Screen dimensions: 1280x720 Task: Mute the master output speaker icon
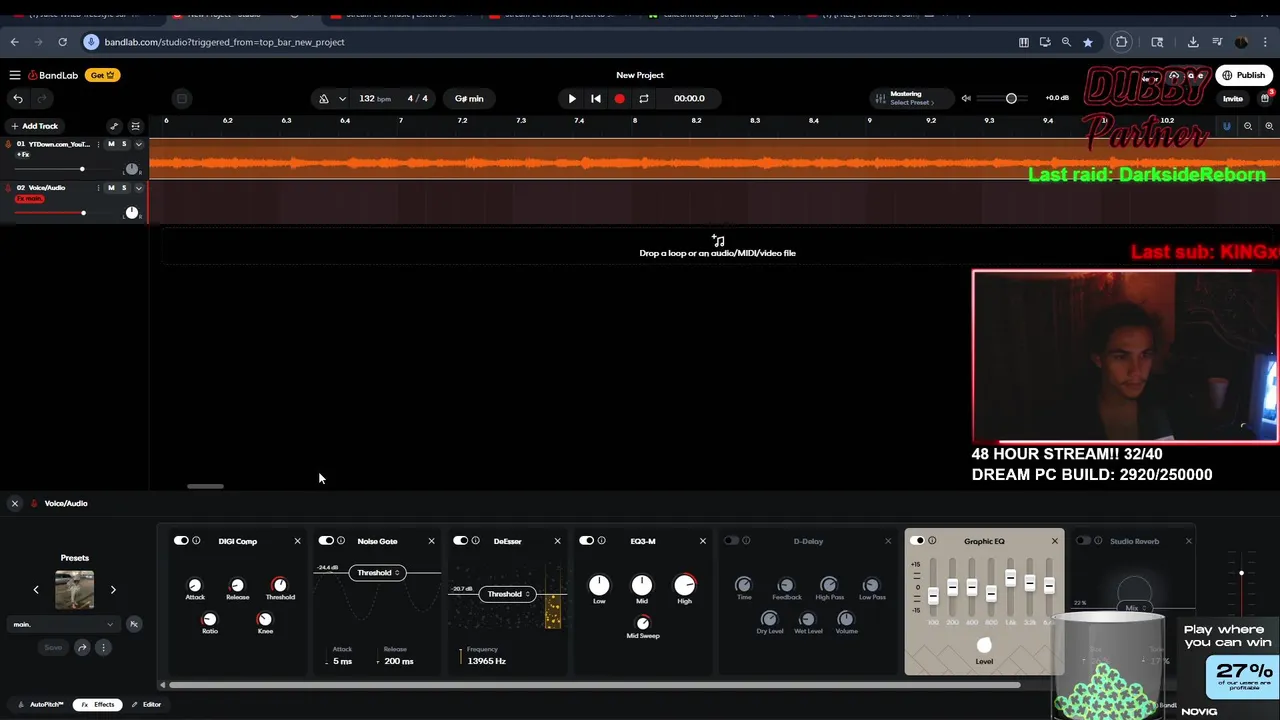(x=966, y=98)
